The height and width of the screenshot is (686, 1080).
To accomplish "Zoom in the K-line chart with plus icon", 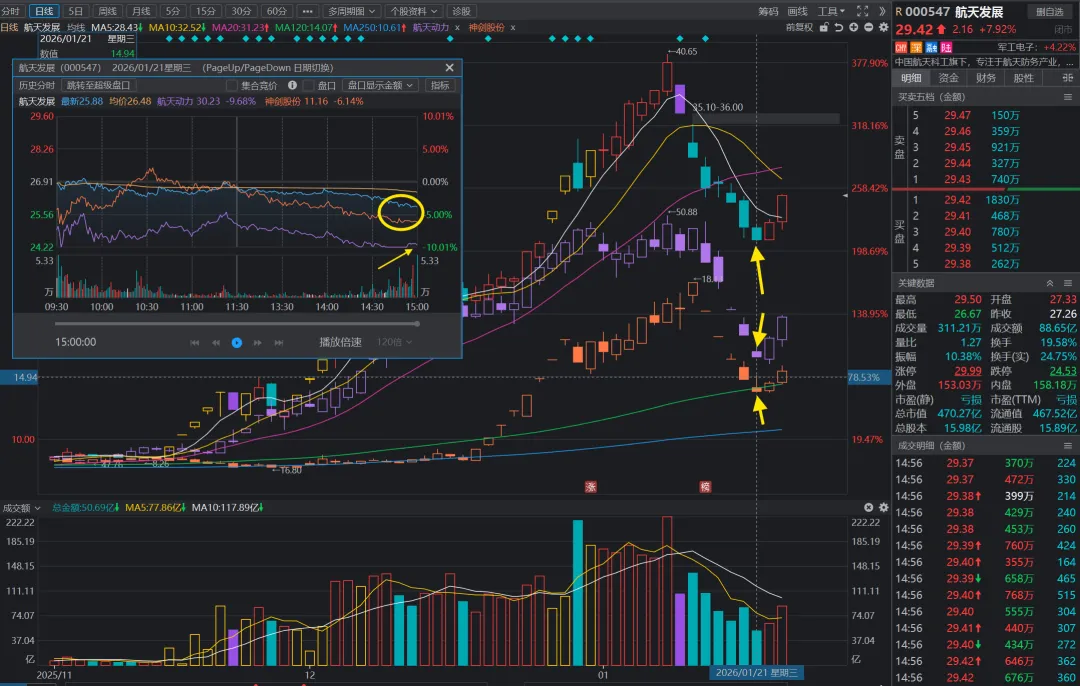I will tap(854, 28).
